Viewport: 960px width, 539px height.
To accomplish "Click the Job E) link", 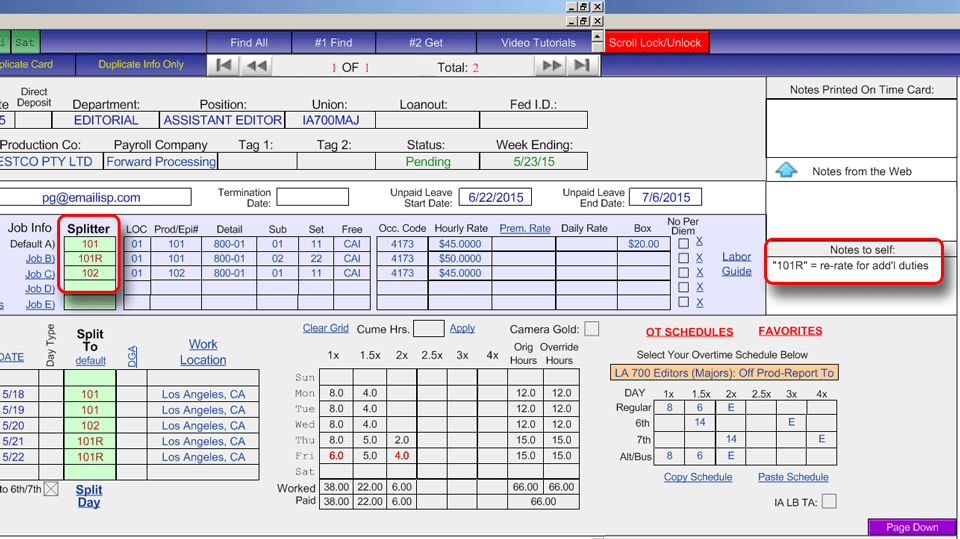I will (x=40, y=304).
